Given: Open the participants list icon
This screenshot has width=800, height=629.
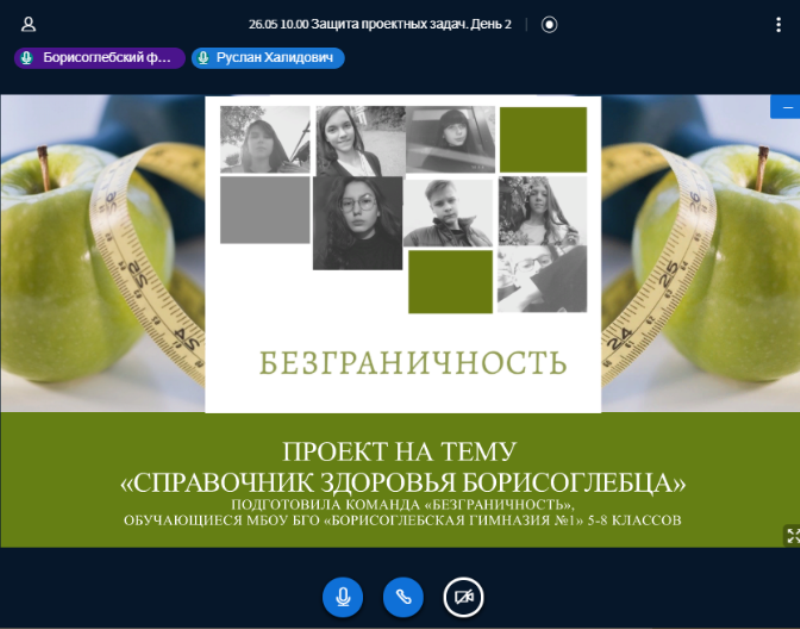Looking at the screenshot, I should 28,24.
